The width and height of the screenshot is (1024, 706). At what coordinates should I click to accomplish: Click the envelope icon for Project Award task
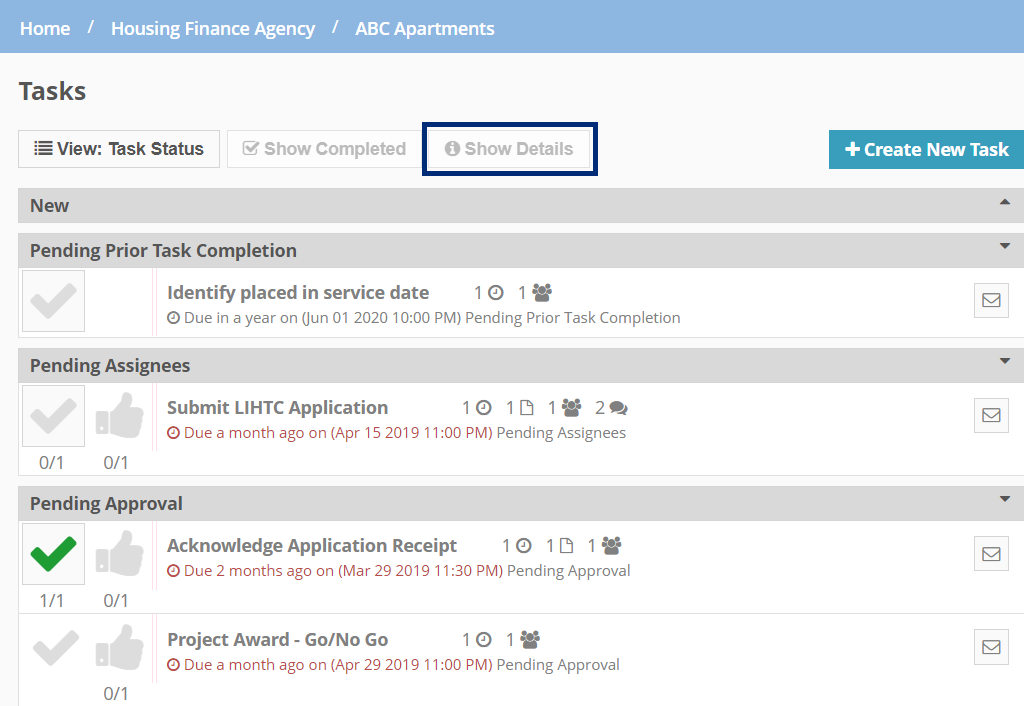pyautogui.click(x=991, y=647)
